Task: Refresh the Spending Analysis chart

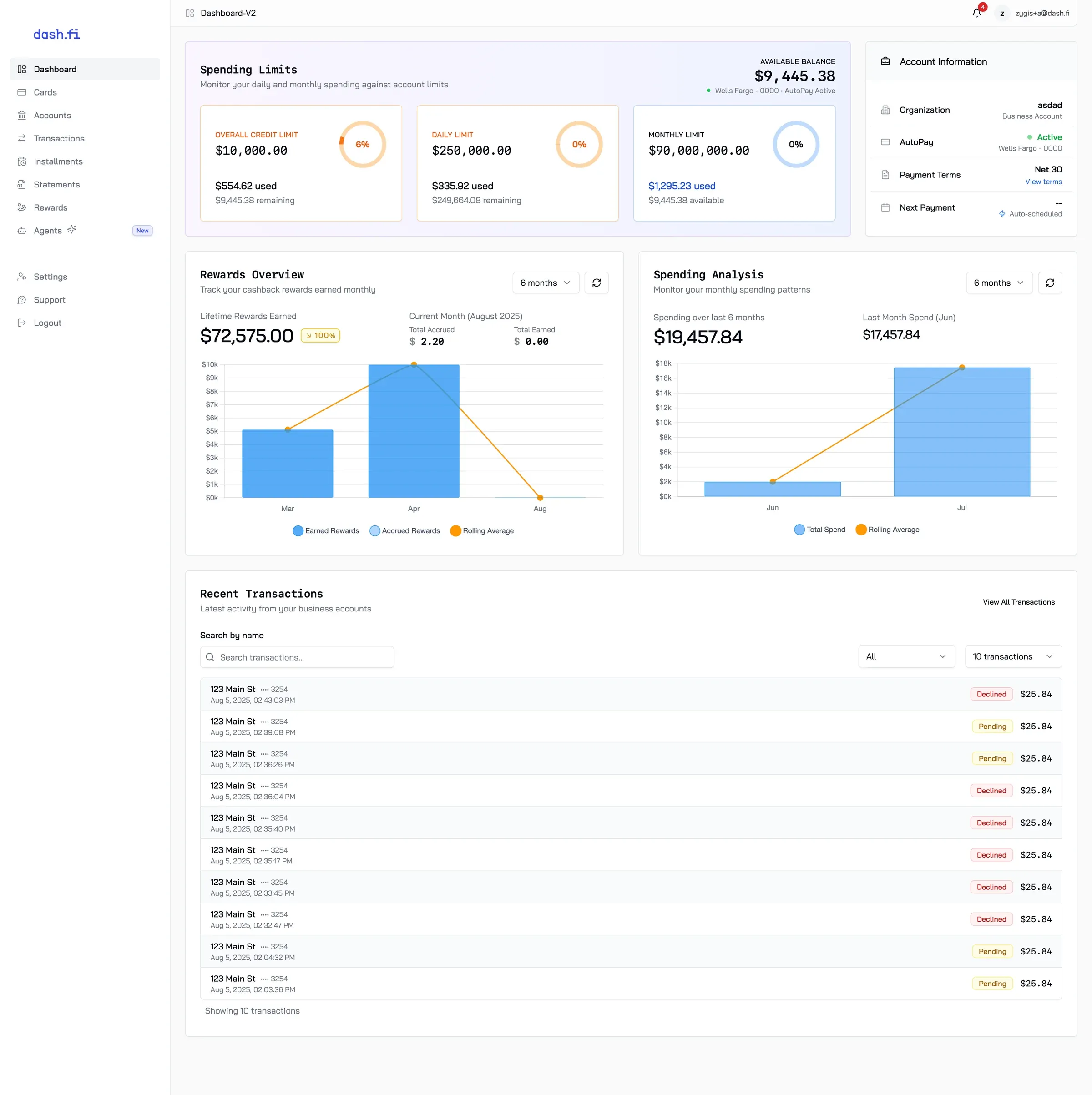Action: coord(1050,283)
